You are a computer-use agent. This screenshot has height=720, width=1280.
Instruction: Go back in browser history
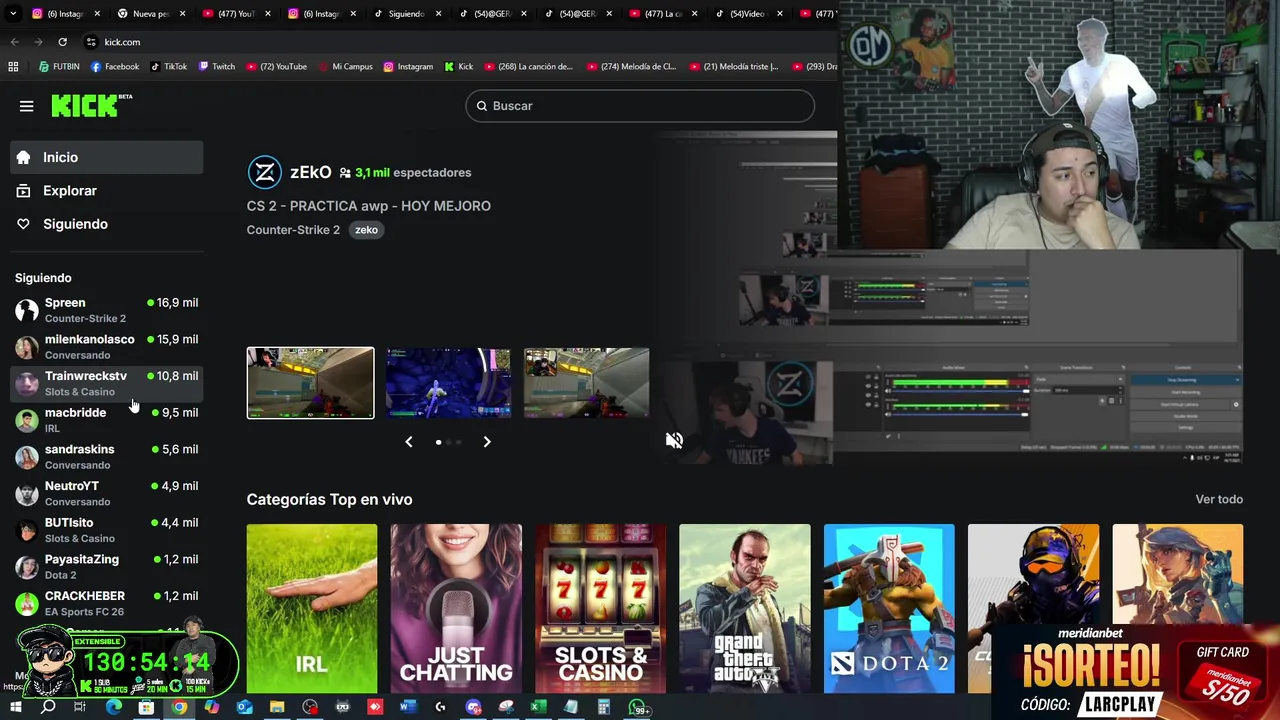14,42
